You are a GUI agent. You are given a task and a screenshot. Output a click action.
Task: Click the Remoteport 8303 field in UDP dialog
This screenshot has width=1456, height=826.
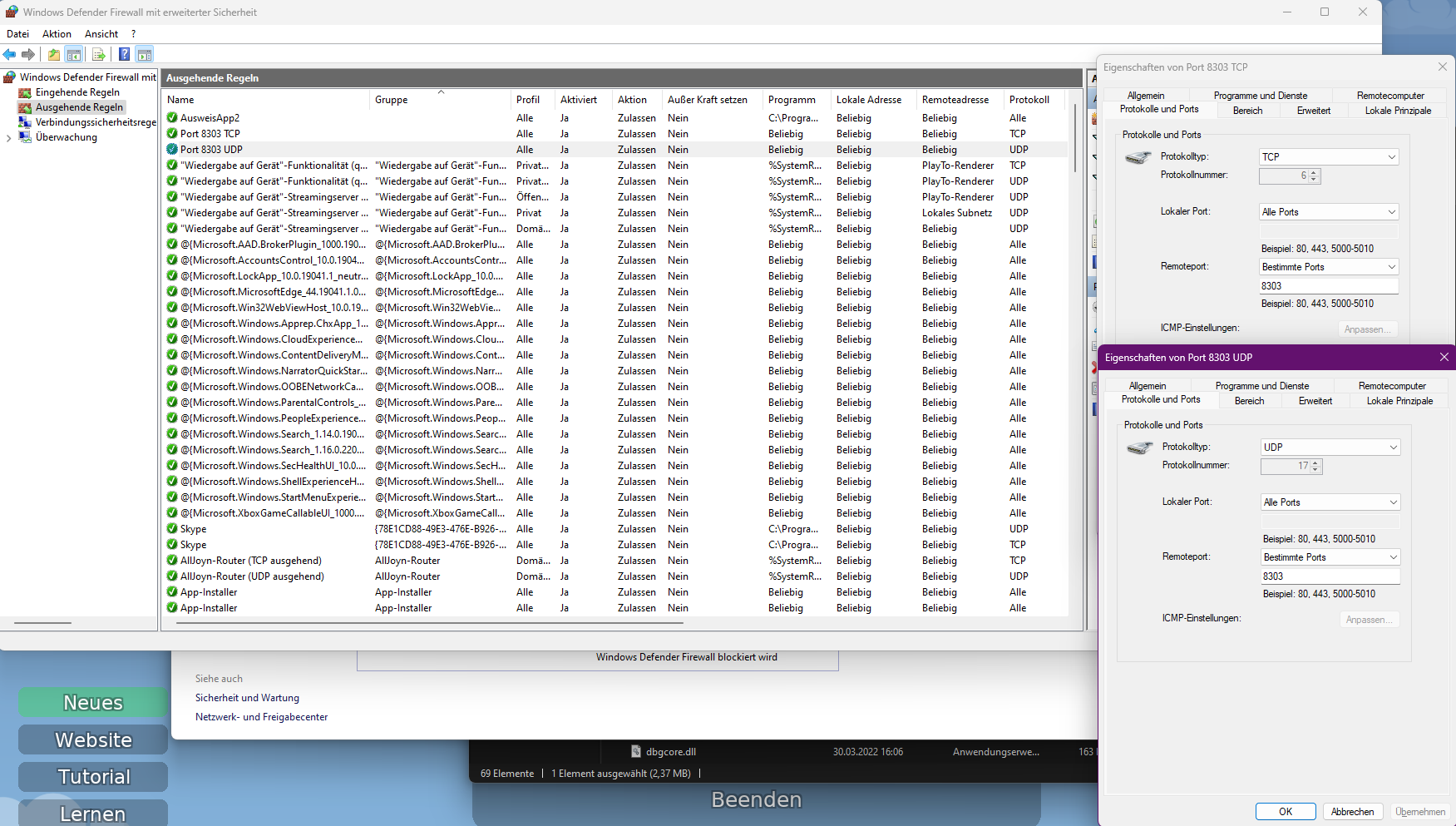[x=1330, y=576]
